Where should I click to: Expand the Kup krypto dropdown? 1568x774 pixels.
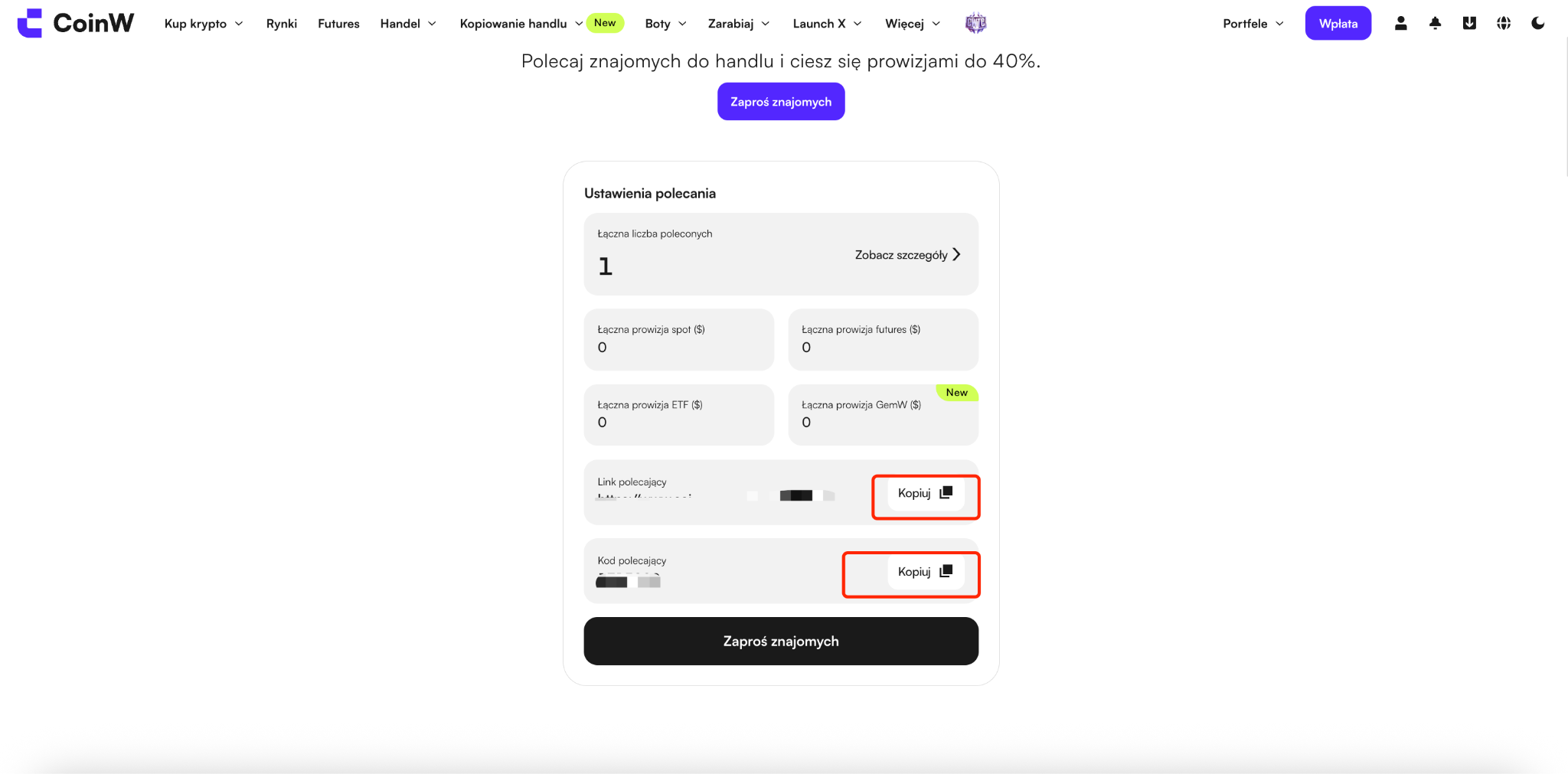pyautogui.click(x=204, y=24)
